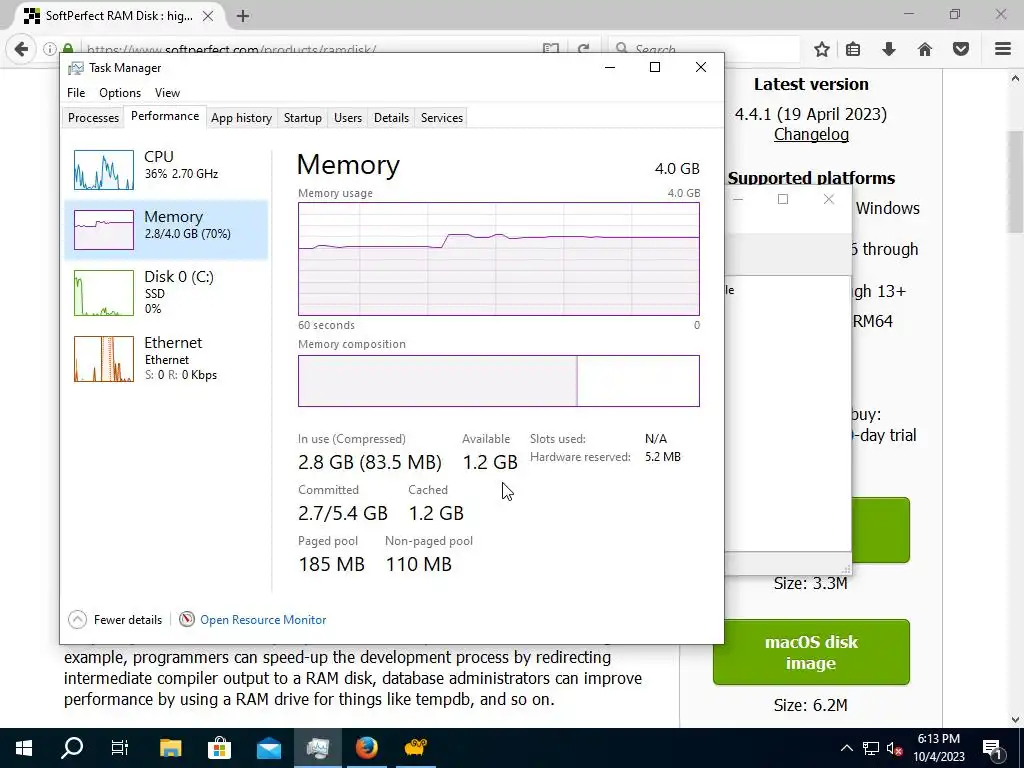Open Mail app from taskbar
This screenshot has width=1024, height=768.
point(268,748)
